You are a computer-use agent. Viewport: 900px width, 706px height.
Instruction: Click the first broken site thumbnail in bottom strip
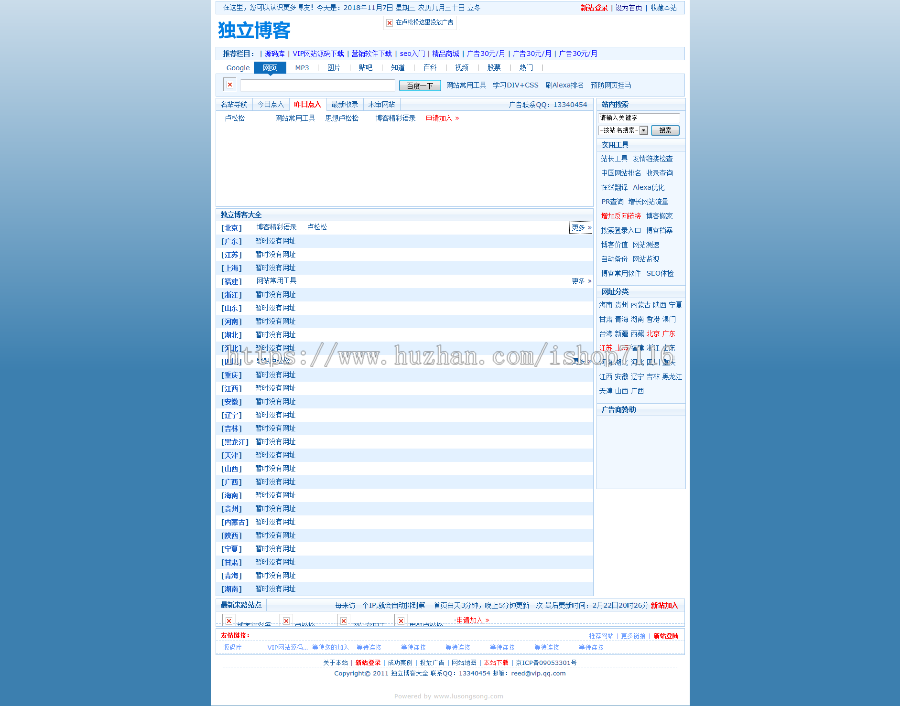tap(229, 620)
